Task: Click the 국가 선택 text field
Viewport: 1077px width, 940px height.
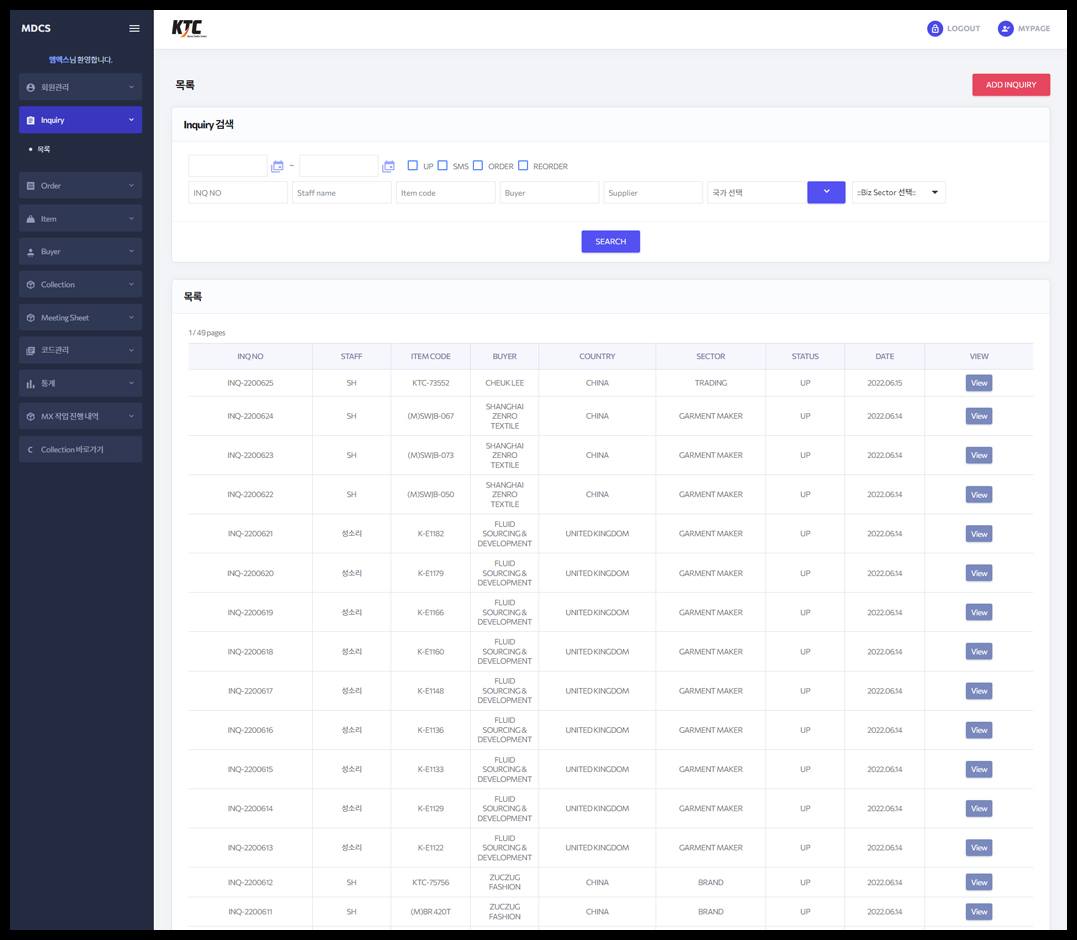Action: pyautogui.click(x=757, y=193)
